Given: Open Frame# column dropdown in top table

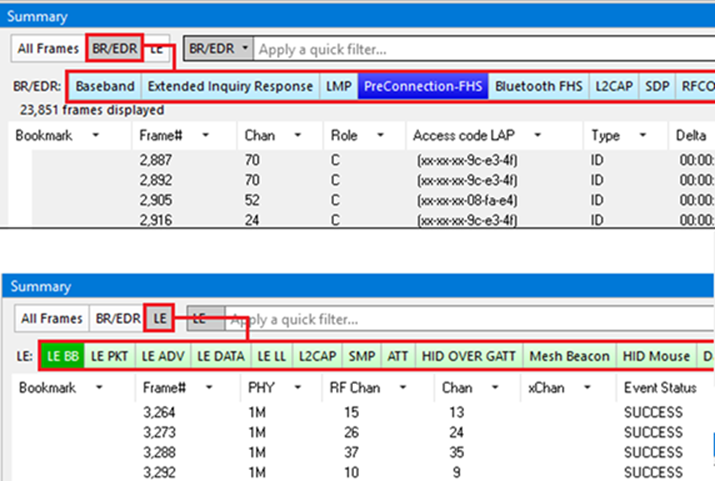Looking at the screenshot, I should coord(206,135).
